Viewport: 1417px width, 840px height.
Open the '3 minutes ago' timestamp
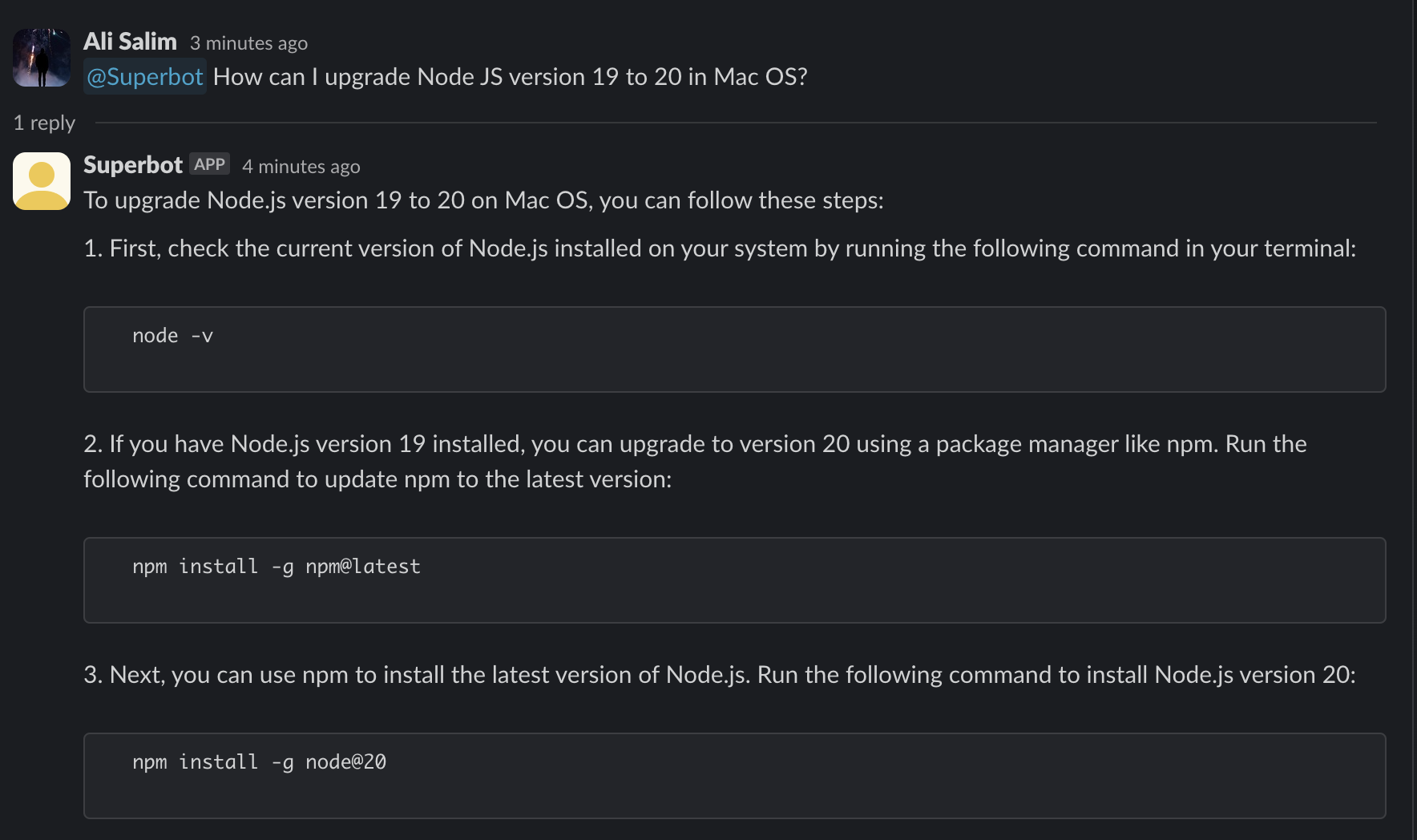(x=248, y=43)
